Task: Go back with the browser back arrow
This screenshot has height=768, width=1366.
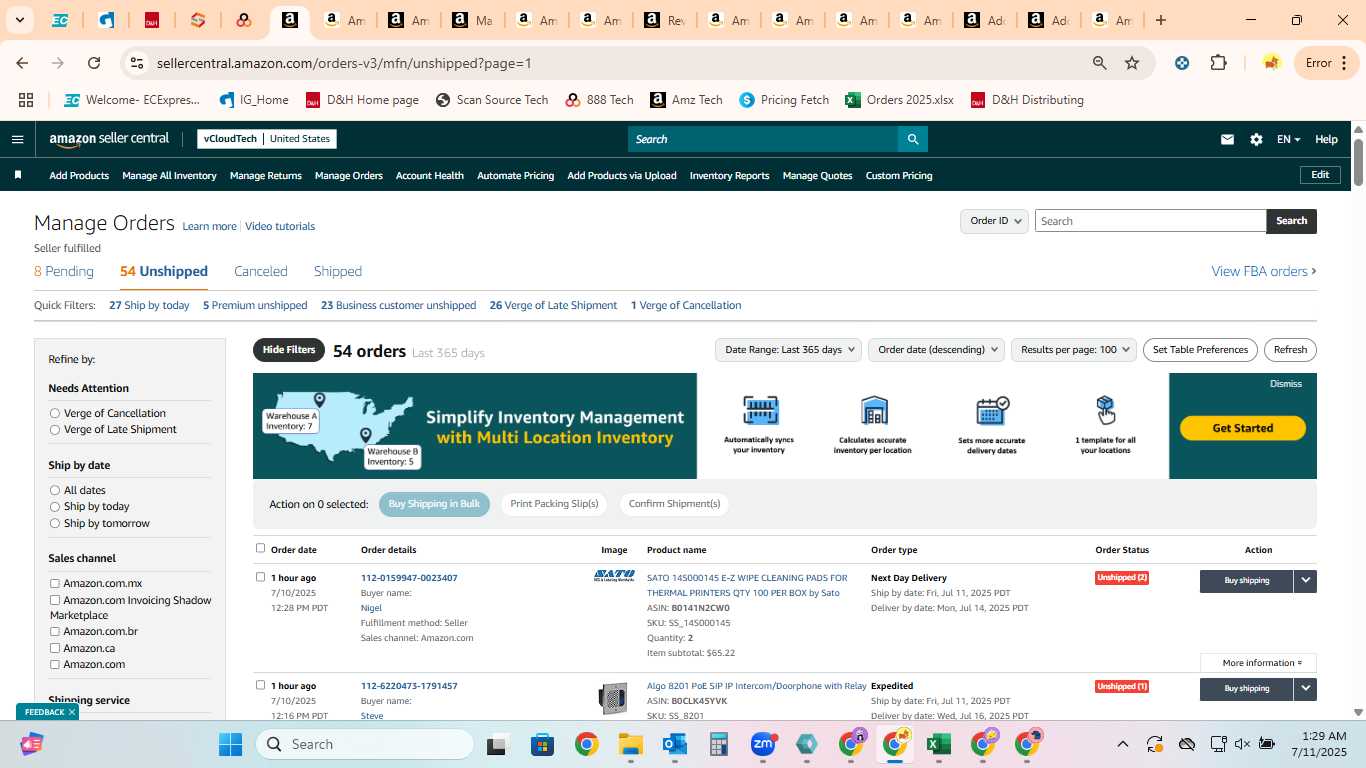Action: pyautogui.click(x=22, y=63)
